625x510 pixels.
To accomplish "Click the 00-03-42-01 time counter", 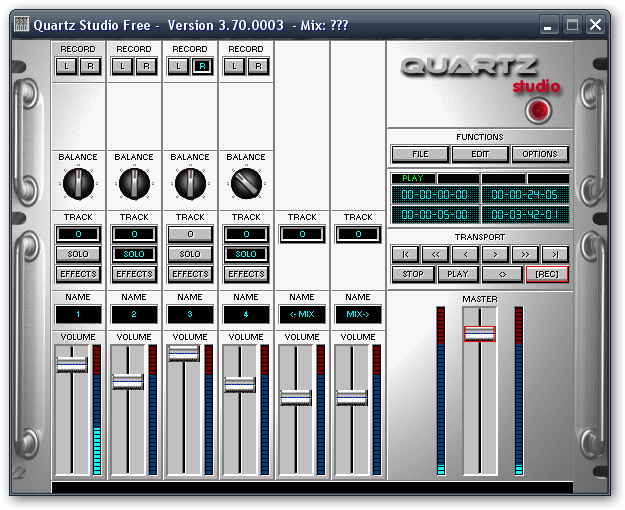I will (525, 215).
